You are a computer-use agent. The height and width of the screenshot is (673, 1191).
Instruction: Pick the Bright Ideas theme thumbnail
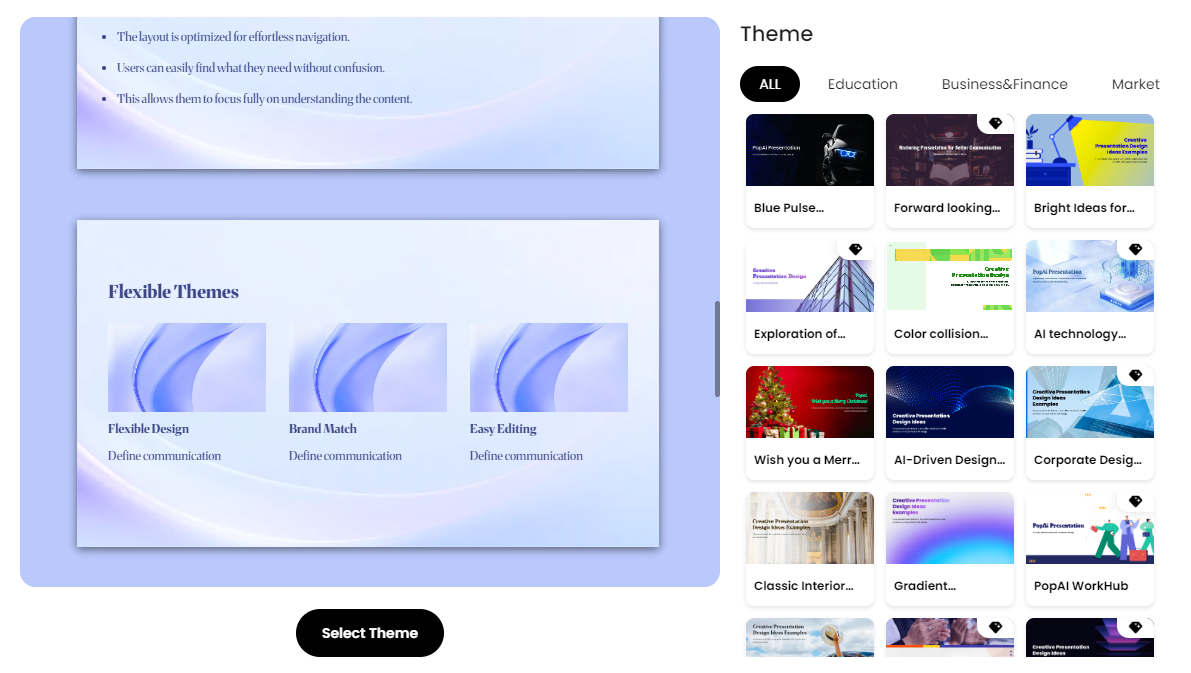1089,150
